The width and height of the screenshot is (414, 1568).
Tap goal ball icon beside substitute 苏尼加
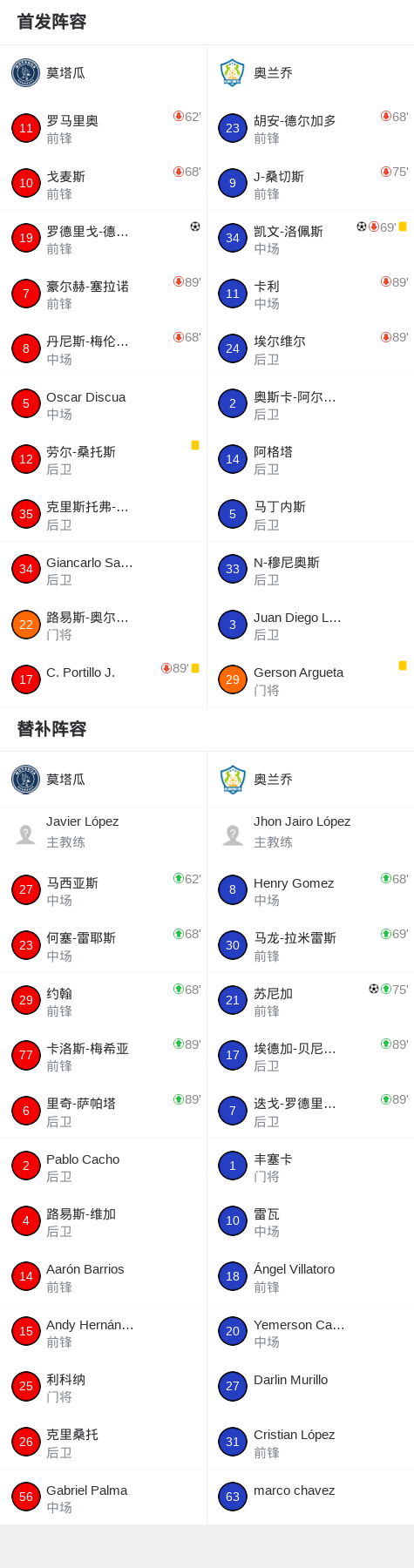[x=374, y=989]
